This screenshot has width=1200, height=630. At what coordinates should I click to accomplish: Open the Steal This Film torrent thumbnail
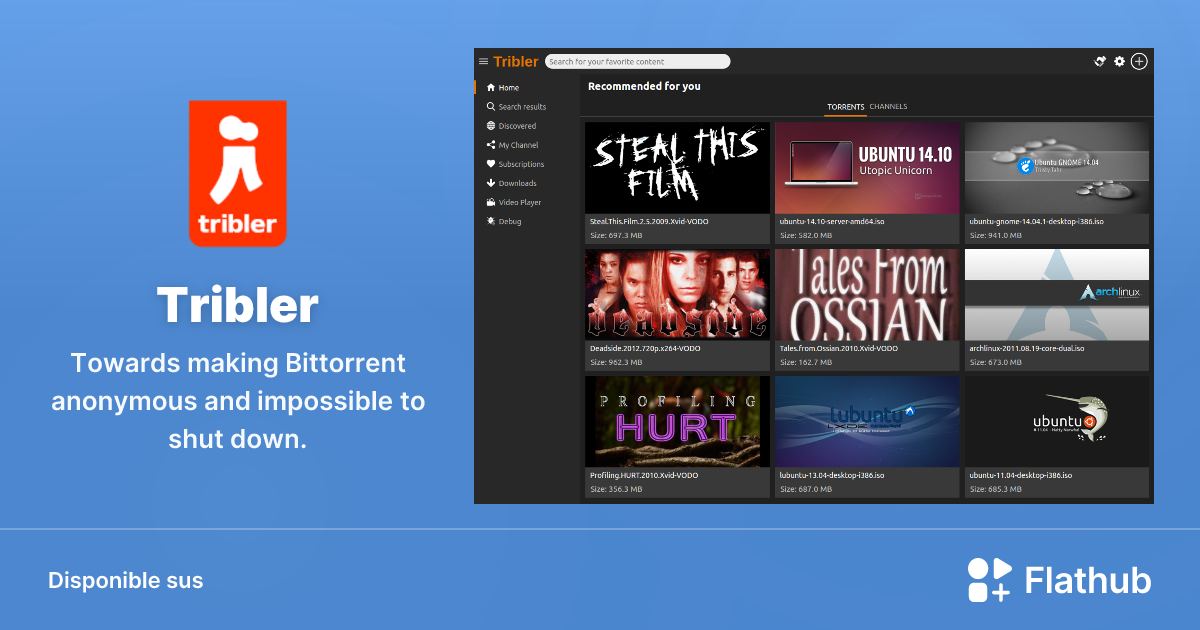[677, 167]
